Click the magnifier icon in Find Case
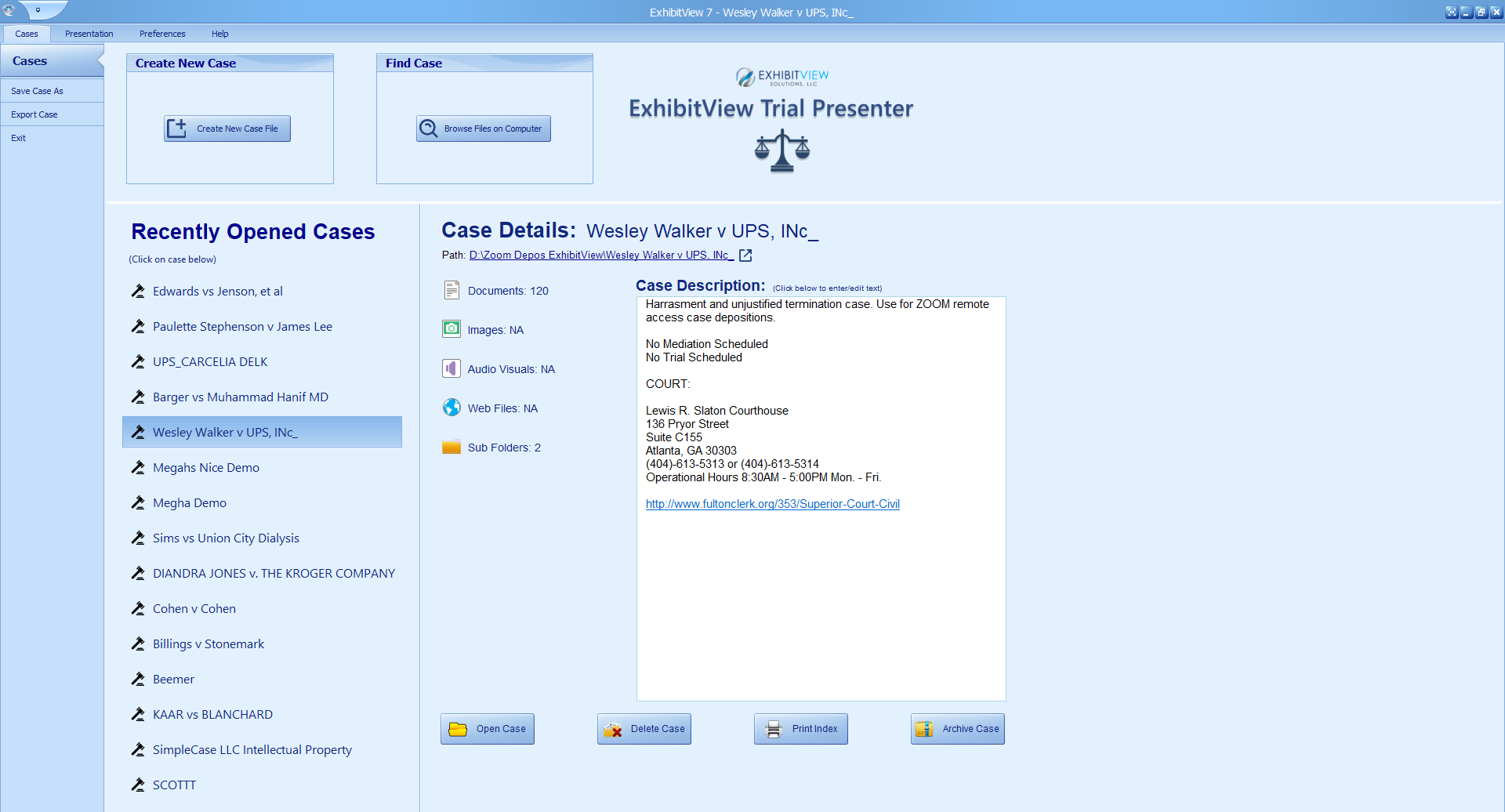 point(428,128)
